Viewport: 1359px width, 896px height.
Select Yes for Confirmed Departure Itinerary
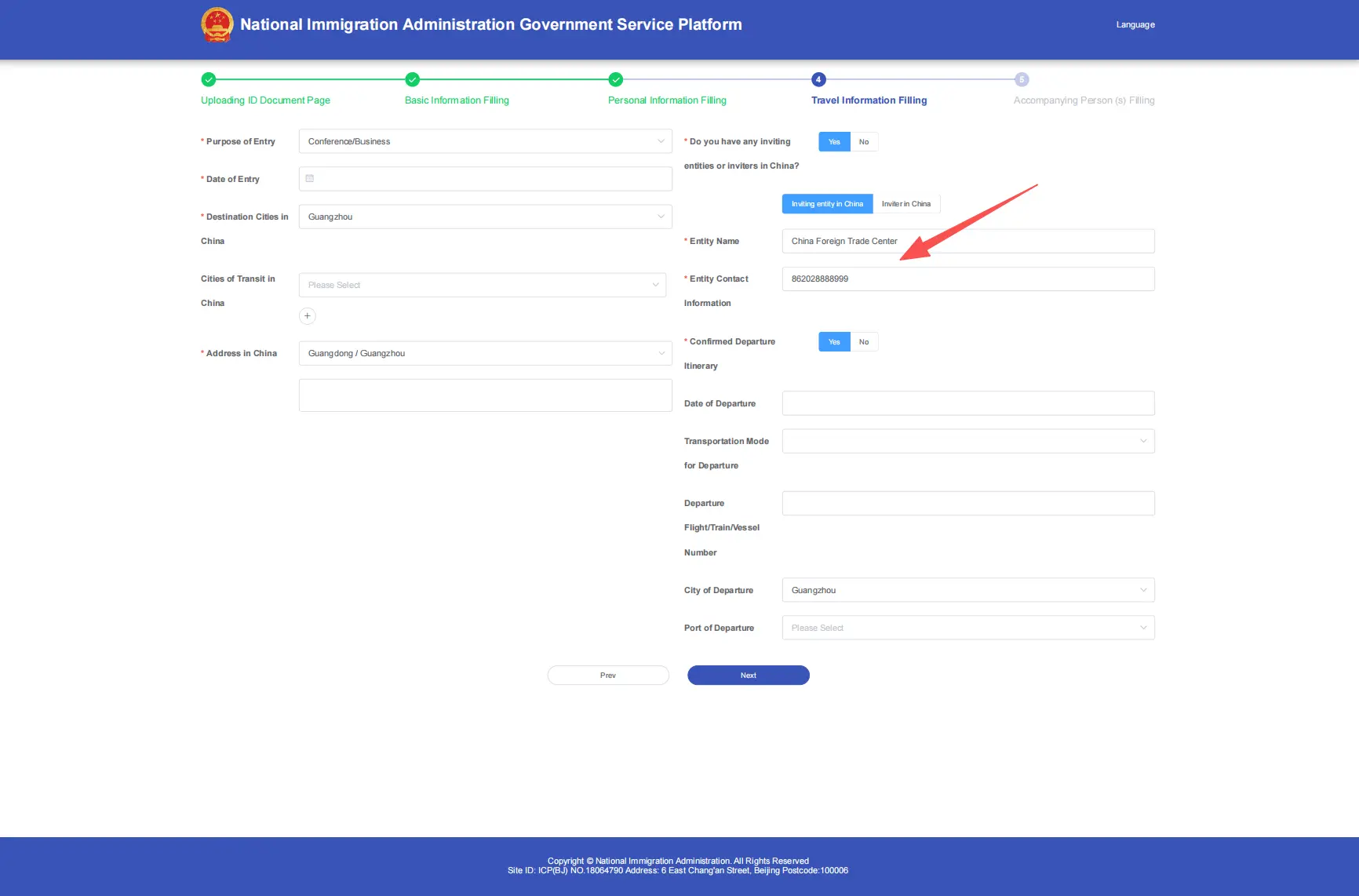coord(834,342)
